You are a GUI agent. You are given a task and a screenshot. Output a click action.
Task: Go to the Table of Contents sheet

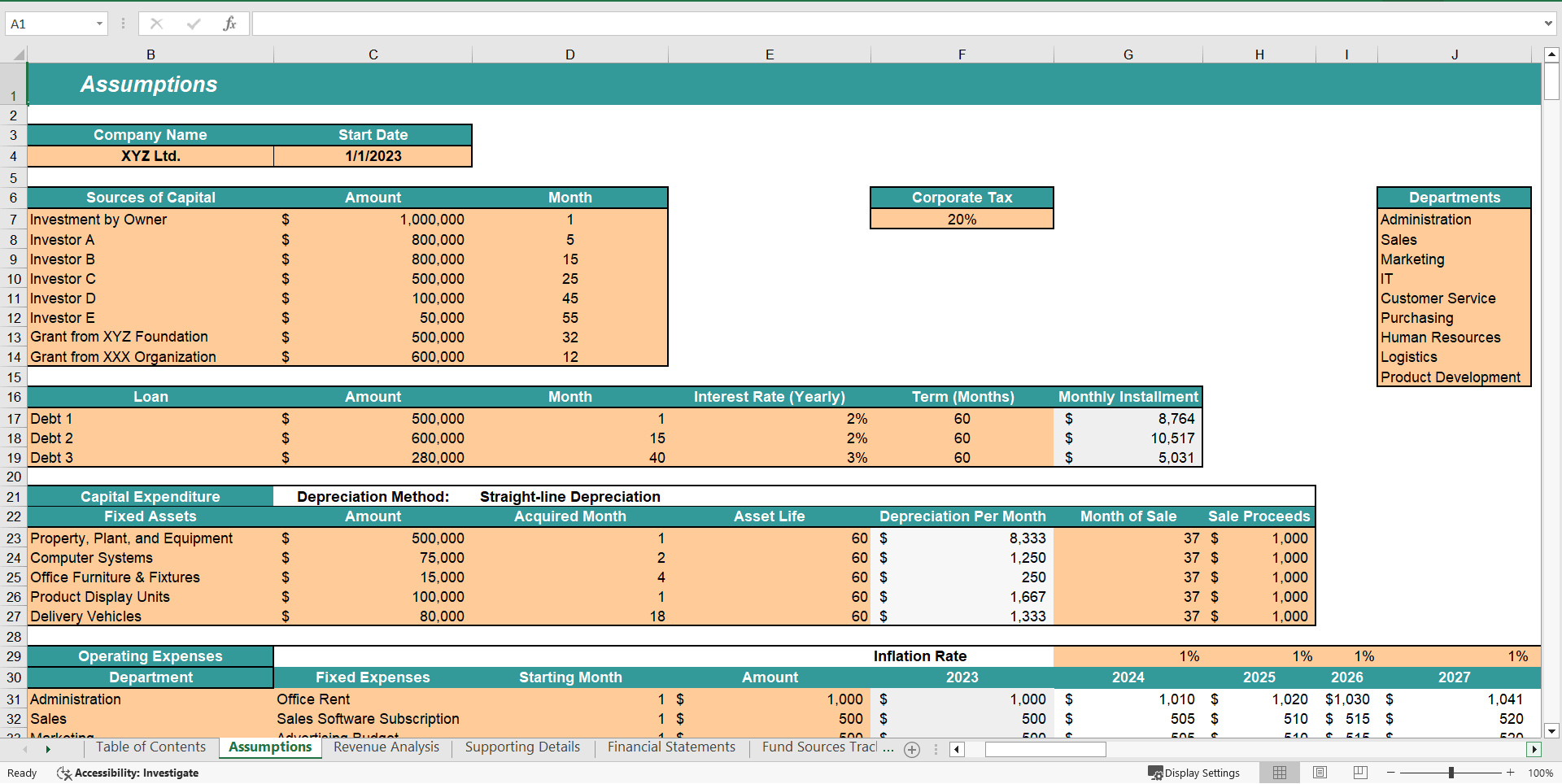point(151,747)
